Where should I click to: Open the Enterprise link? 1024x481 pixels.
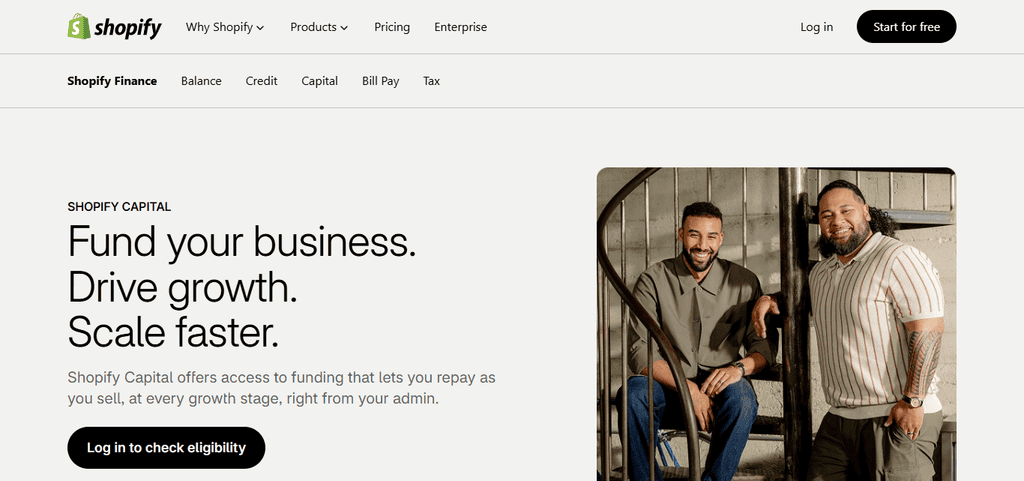pos(460,27)
